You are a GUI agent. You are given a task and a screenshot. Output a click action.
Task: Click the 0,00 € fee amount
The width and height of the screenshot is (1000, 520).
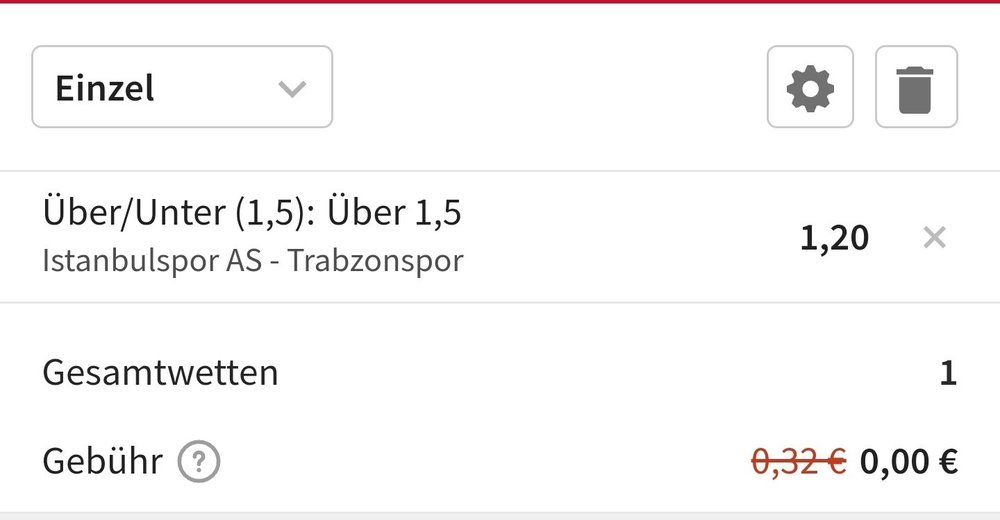(x=909, y=462)
